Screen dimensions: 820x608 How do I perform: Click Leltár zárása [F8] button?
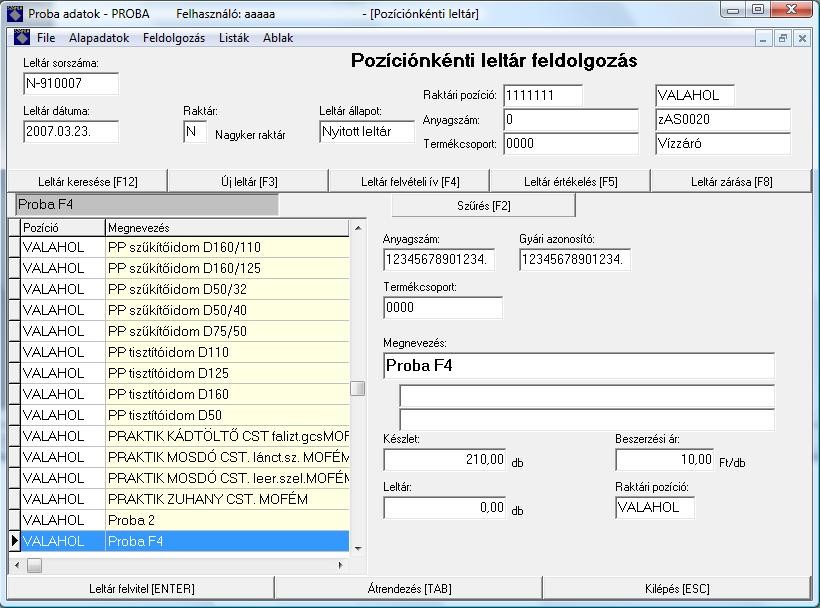(731, 181)
